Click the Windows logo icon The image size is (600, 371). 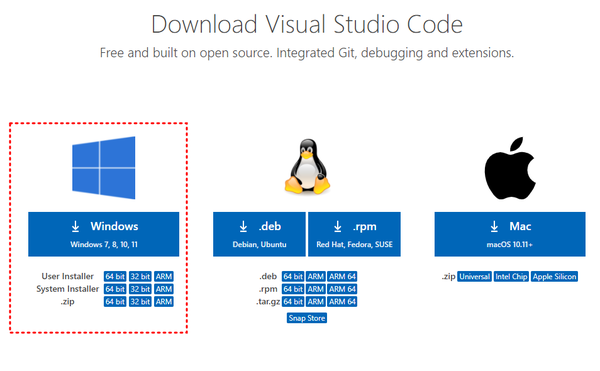[x=104, y=168]
